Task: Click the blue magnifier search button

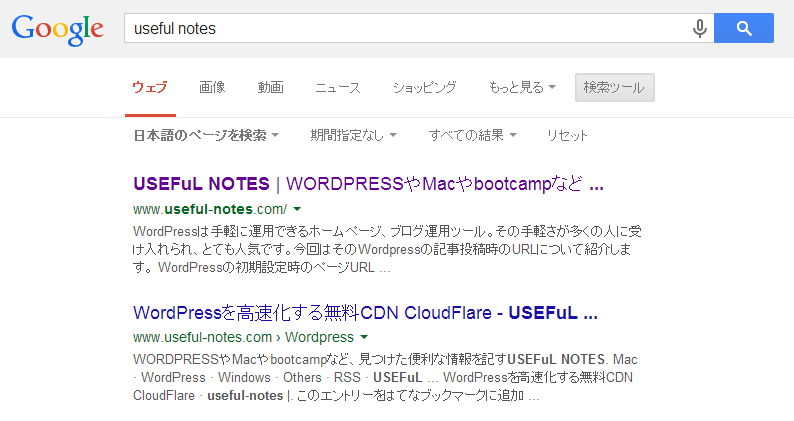Action: (x=744, y=28)
